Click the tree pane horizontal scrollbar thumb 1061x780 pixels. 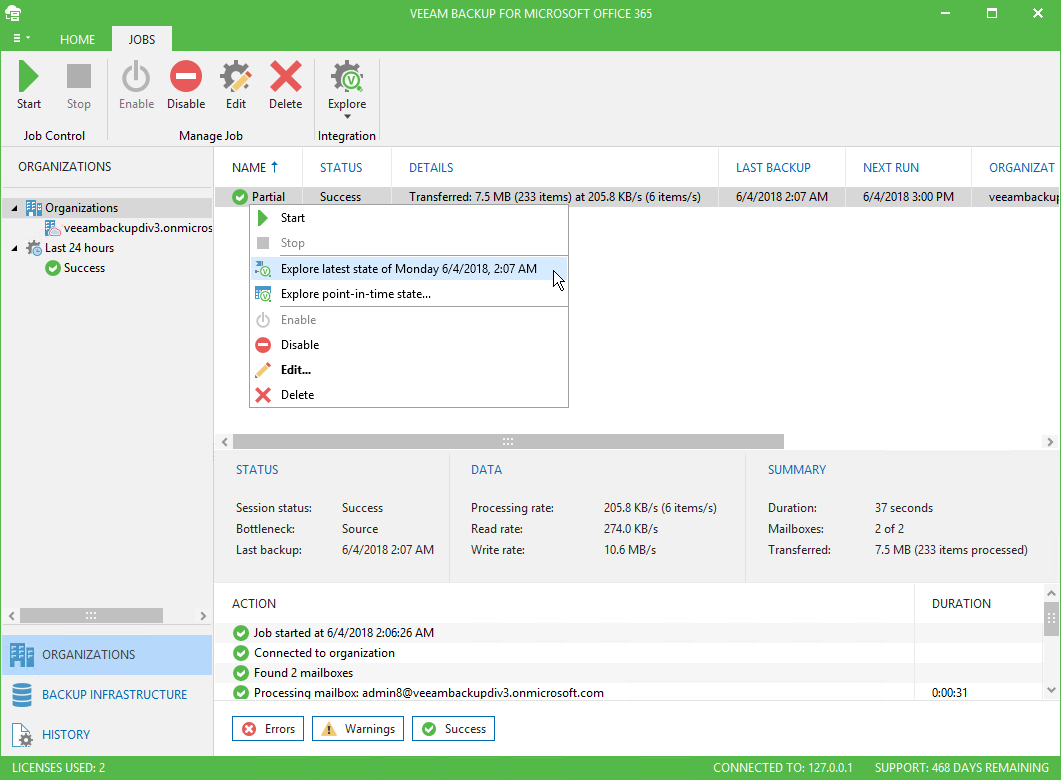91,616
